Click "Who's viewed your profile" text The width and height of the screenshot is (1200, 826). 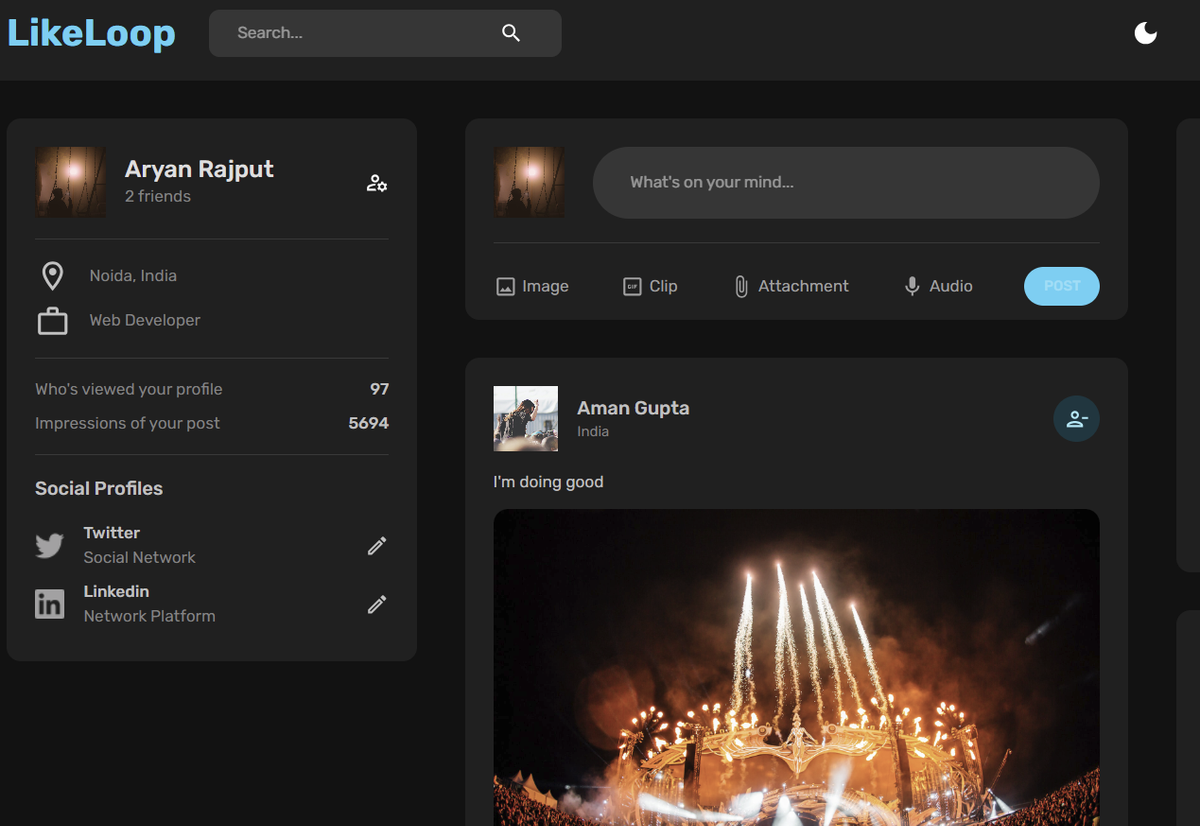(129, 389)
